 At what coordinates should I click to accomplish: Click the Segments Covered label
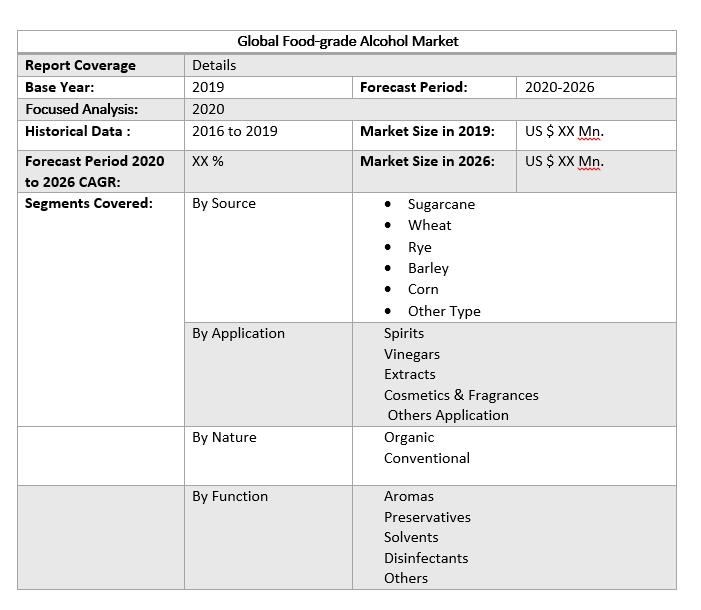(89, 203)
